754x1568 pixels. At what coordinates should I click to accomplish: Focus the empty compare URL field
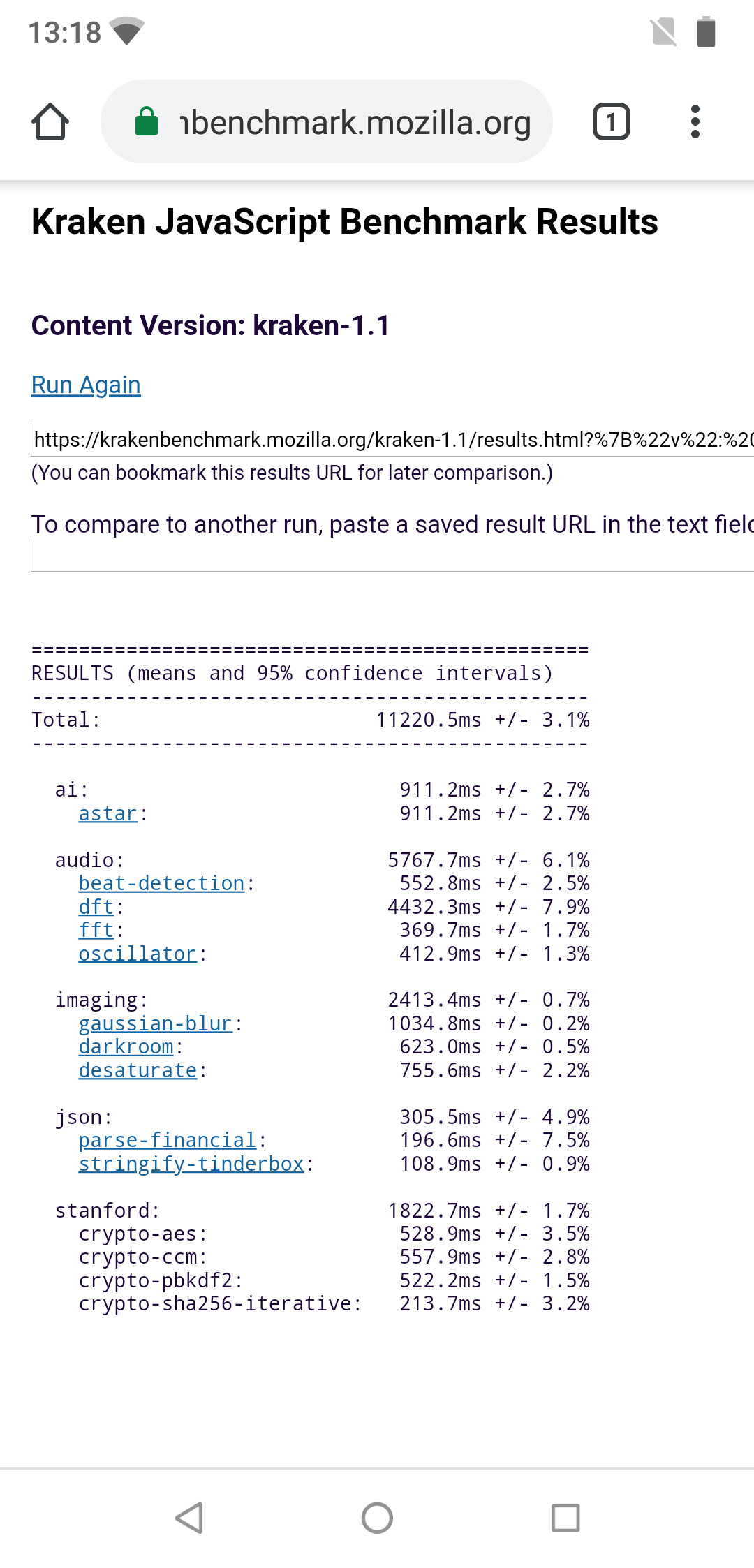coord(392,556)
